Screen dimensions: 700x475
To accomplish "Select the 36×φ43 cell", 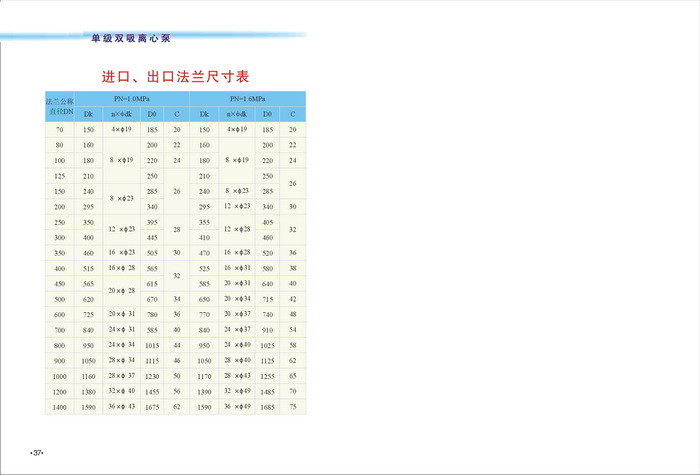I will [121, 407].
